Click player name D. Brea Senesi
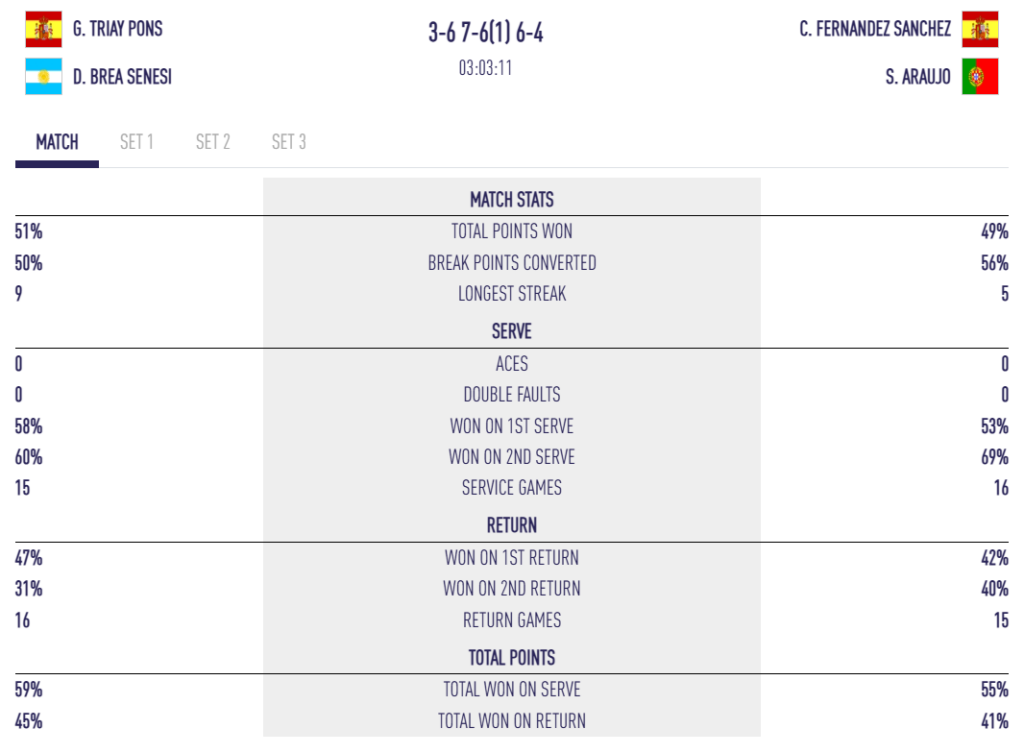The image size is (1024, 753). click(122, 76)
